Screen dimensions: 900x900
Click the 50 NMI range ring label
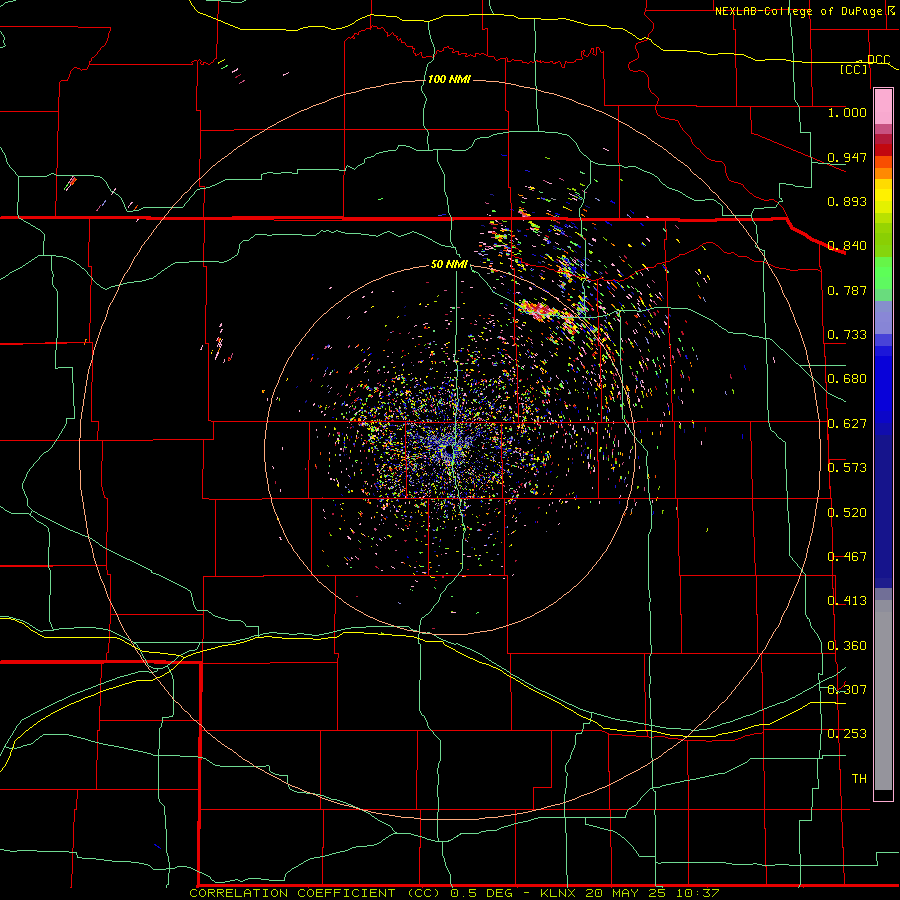click(x=449, y=265)
